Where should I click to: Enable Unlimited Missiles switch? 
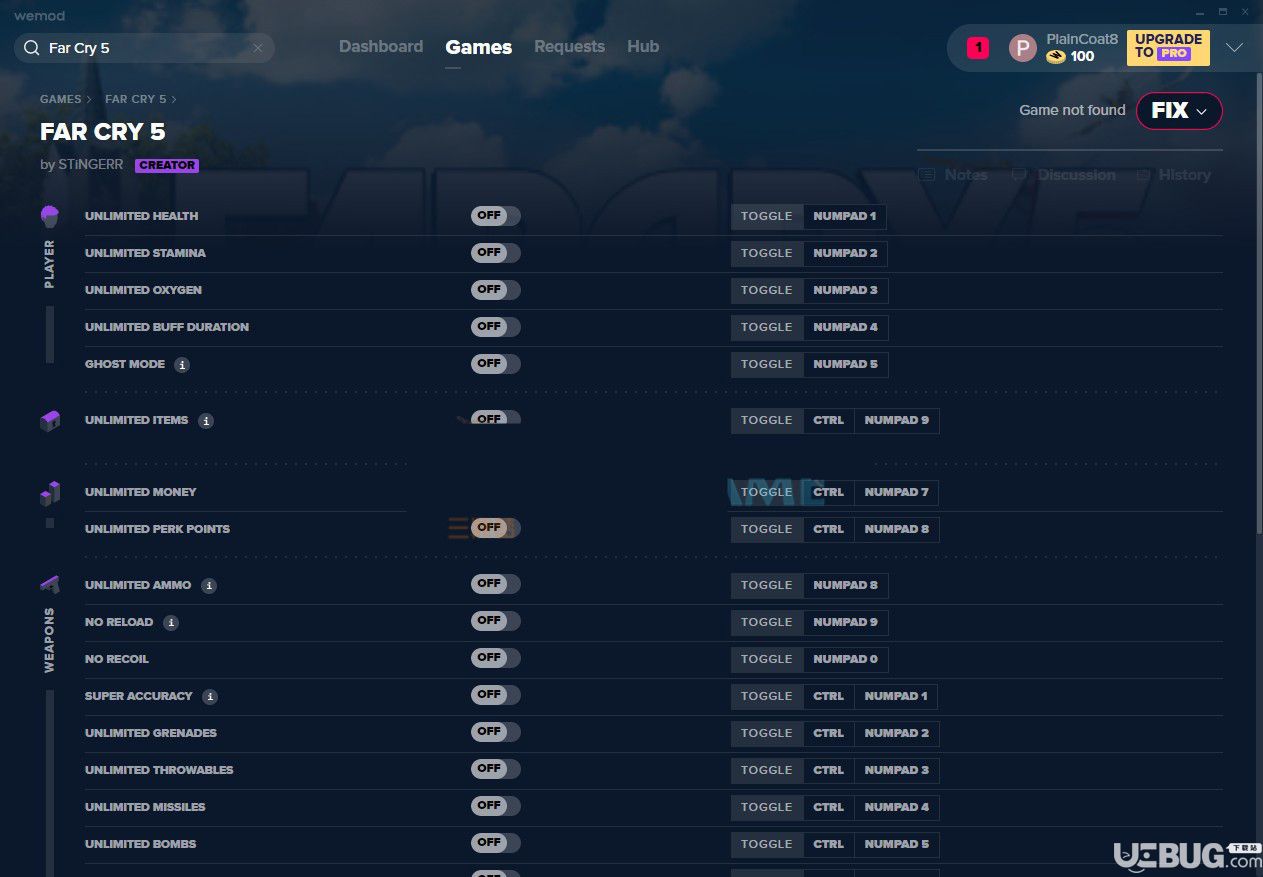tap(496, 806)
